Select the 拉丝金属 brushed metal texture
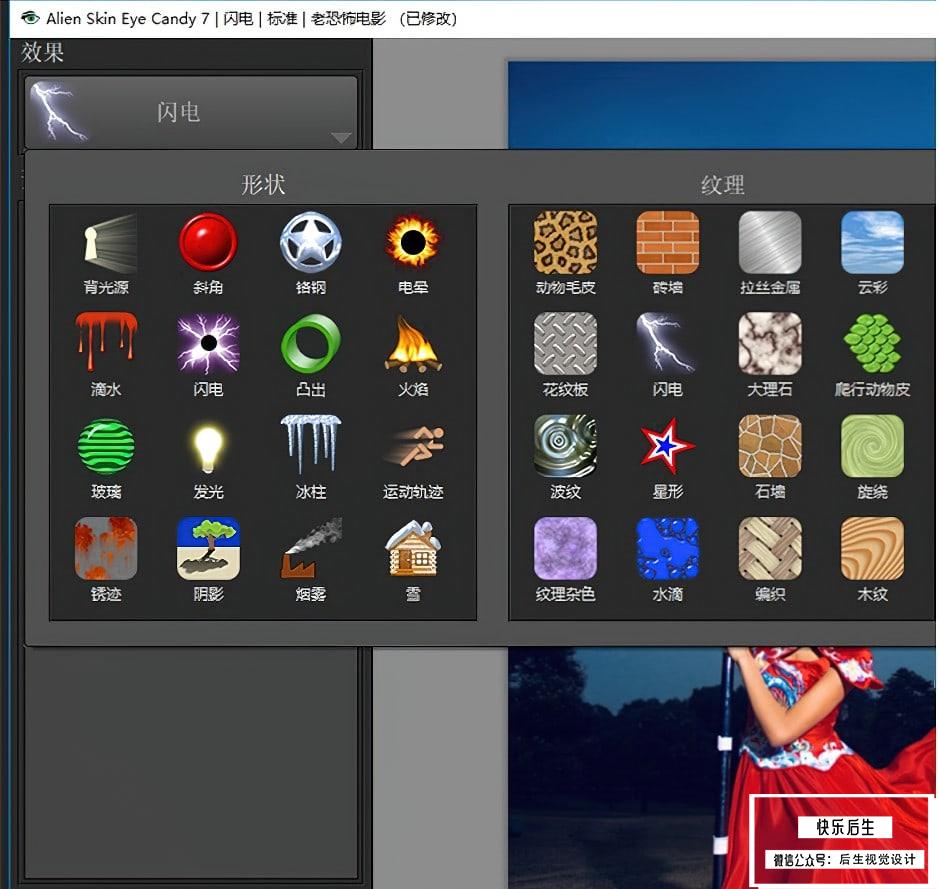This screenshot has width=938, height=889. [770, 242]
